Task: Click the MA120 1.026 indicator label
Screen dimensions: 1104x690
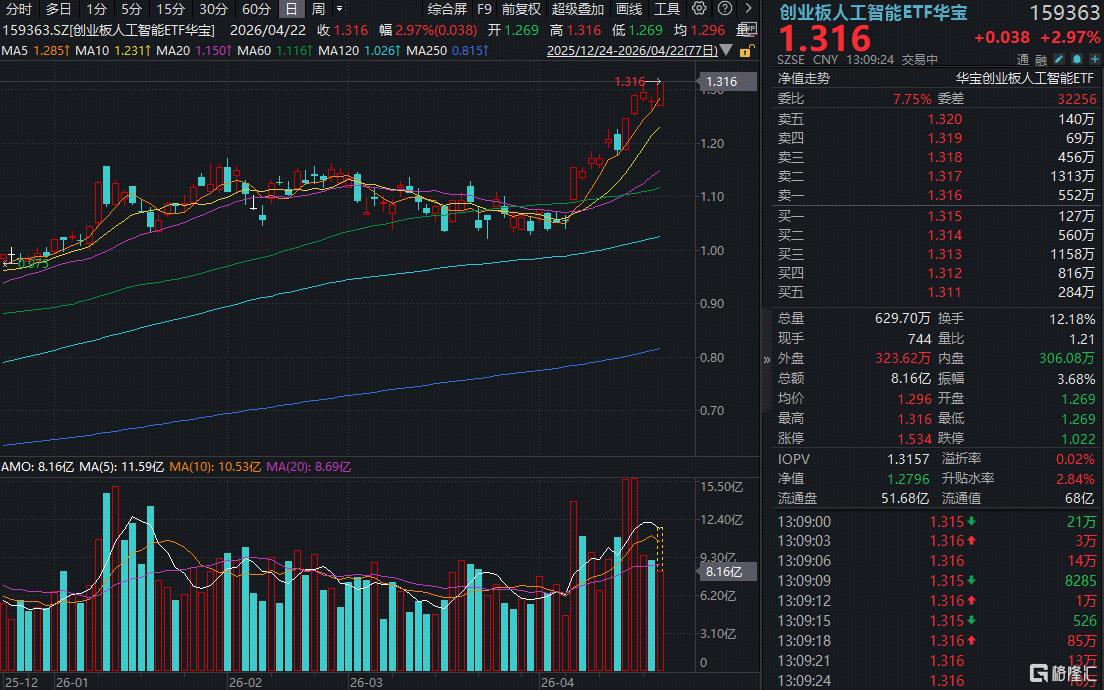Action: point(358,51)
